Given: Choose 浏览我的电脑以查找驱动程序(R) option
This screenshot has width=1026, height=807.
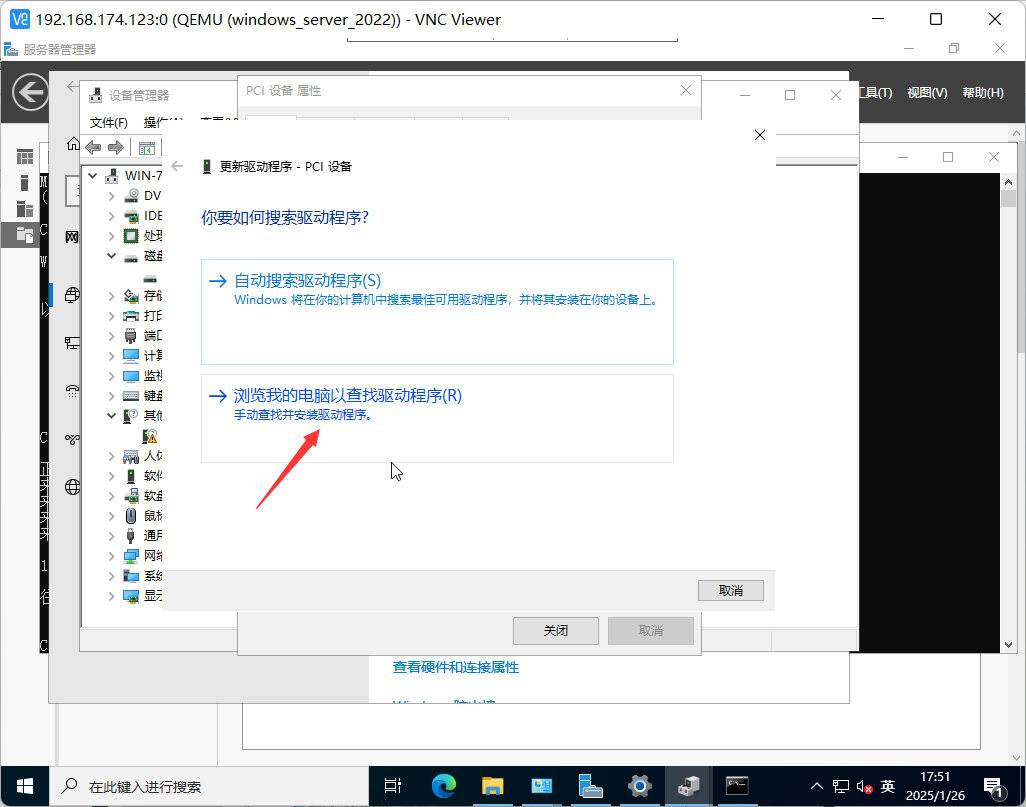Looking at the screenshot, I should pos(437,418).
